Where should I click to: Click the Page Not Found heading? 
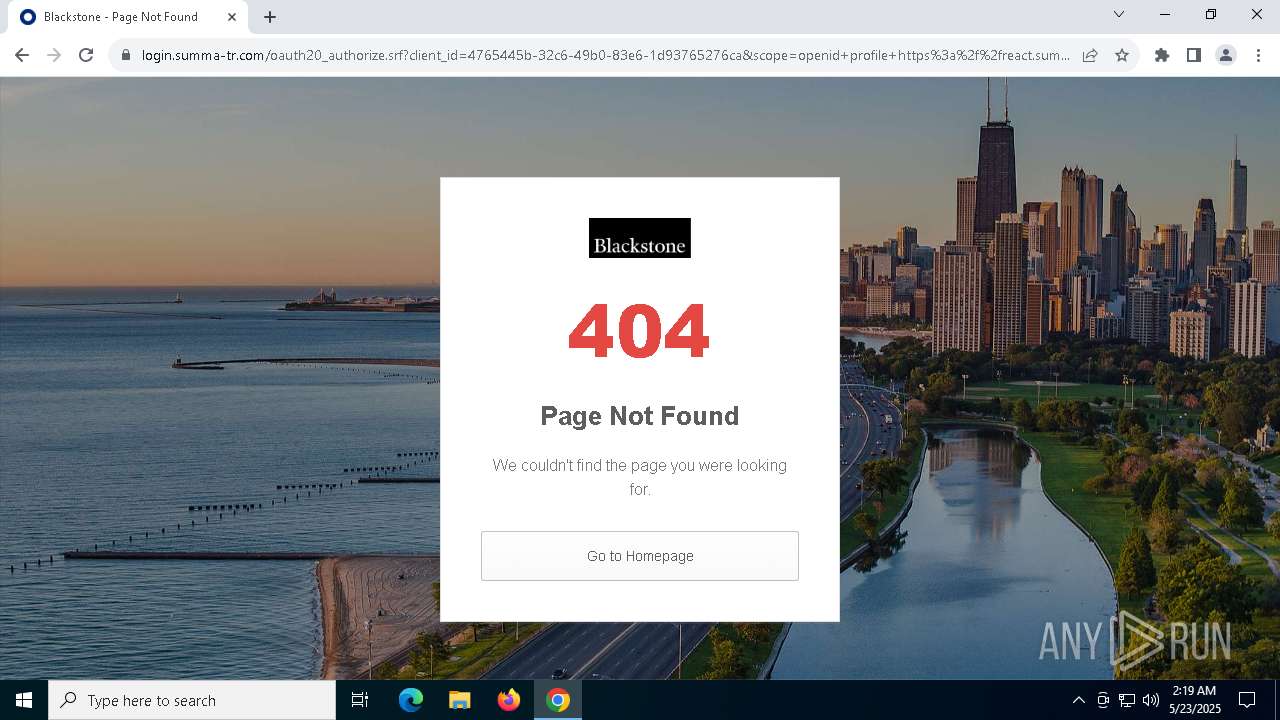click(640, 416)
